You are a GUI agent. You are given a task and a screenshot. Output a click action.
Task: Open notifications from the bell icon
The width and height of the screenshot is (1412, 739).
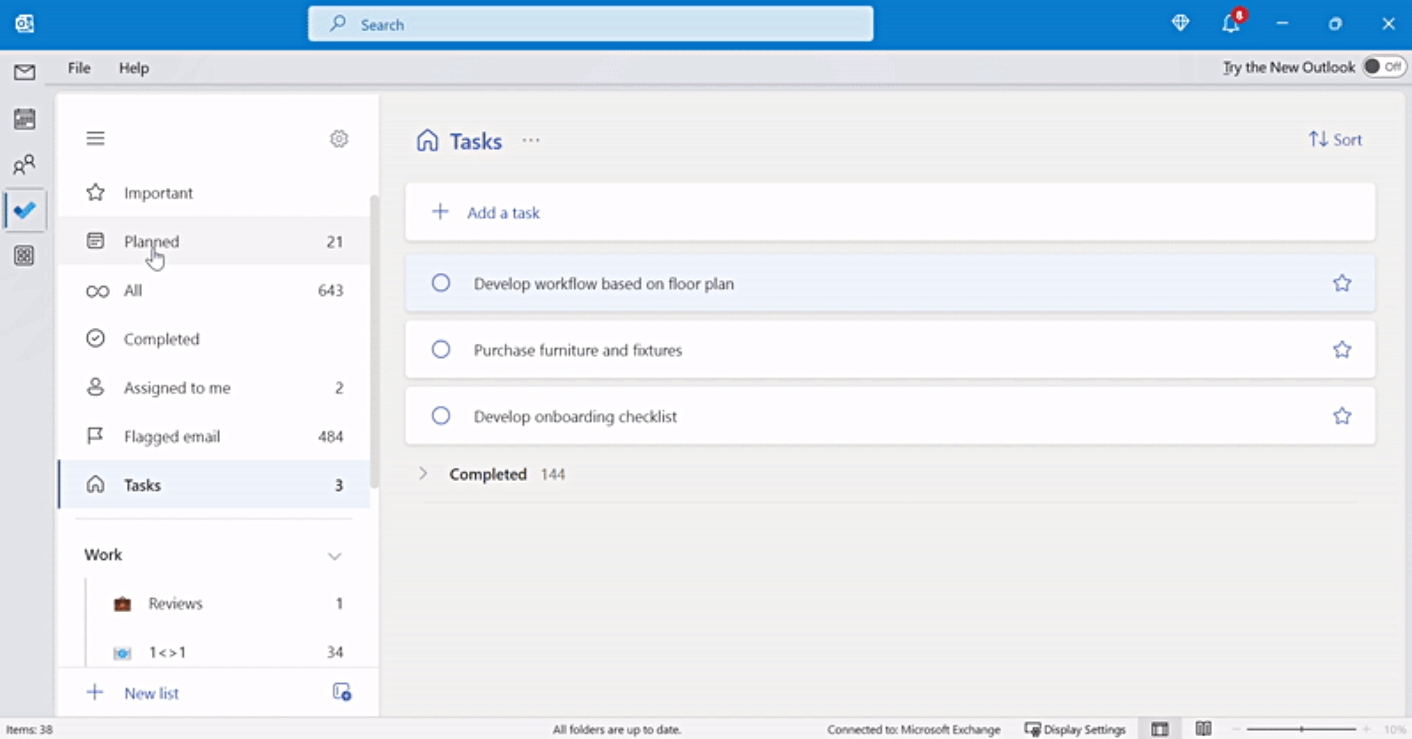coord(1230,22)
